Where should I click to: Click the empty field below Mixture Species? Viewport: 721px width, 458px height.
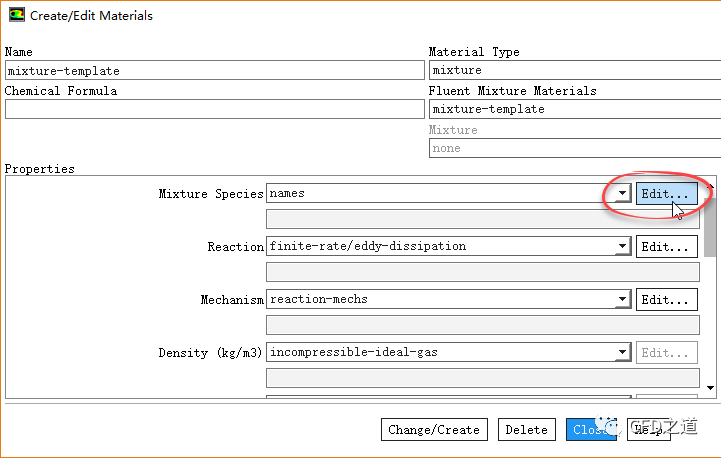pos(482,219)
